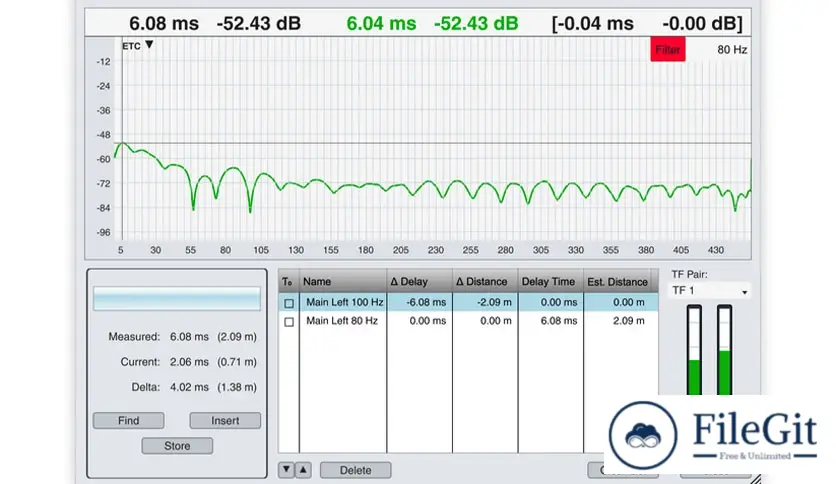The image size is (836, 484).
Task: Click the left TF input level meter
Action: (x=694, y=350)
